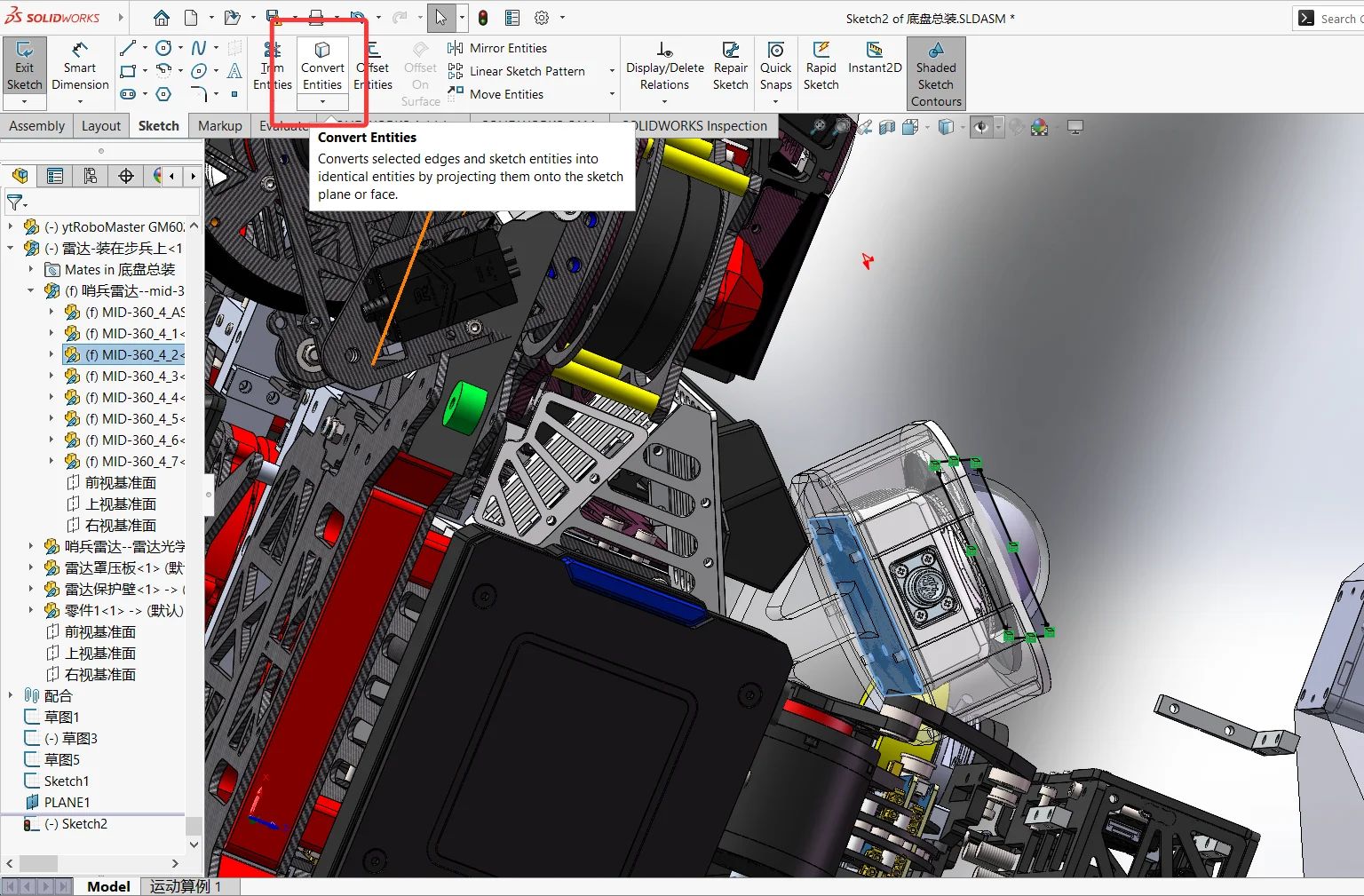Switch to the Layout tab

(101, 126)
